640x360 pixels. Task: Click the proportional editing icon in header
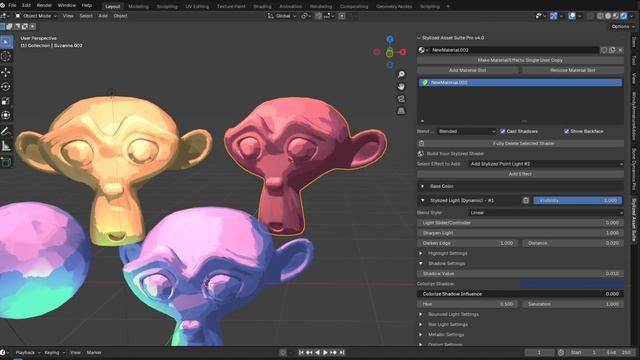[342, 16]
